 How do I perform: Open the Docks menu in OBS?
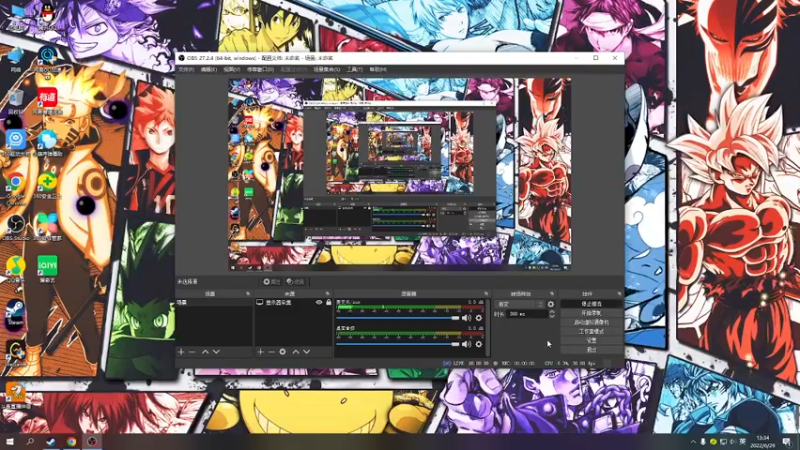260,69
